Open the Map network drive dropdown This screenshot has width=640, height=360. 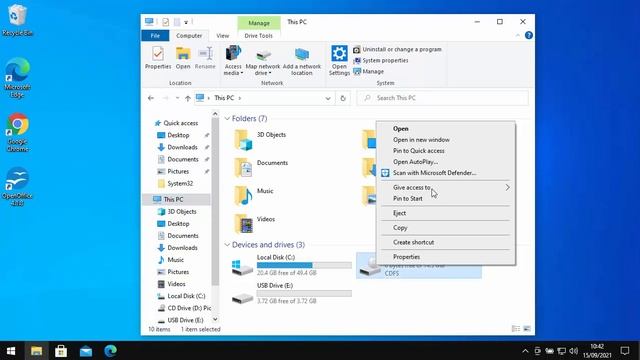pos(263,61)
